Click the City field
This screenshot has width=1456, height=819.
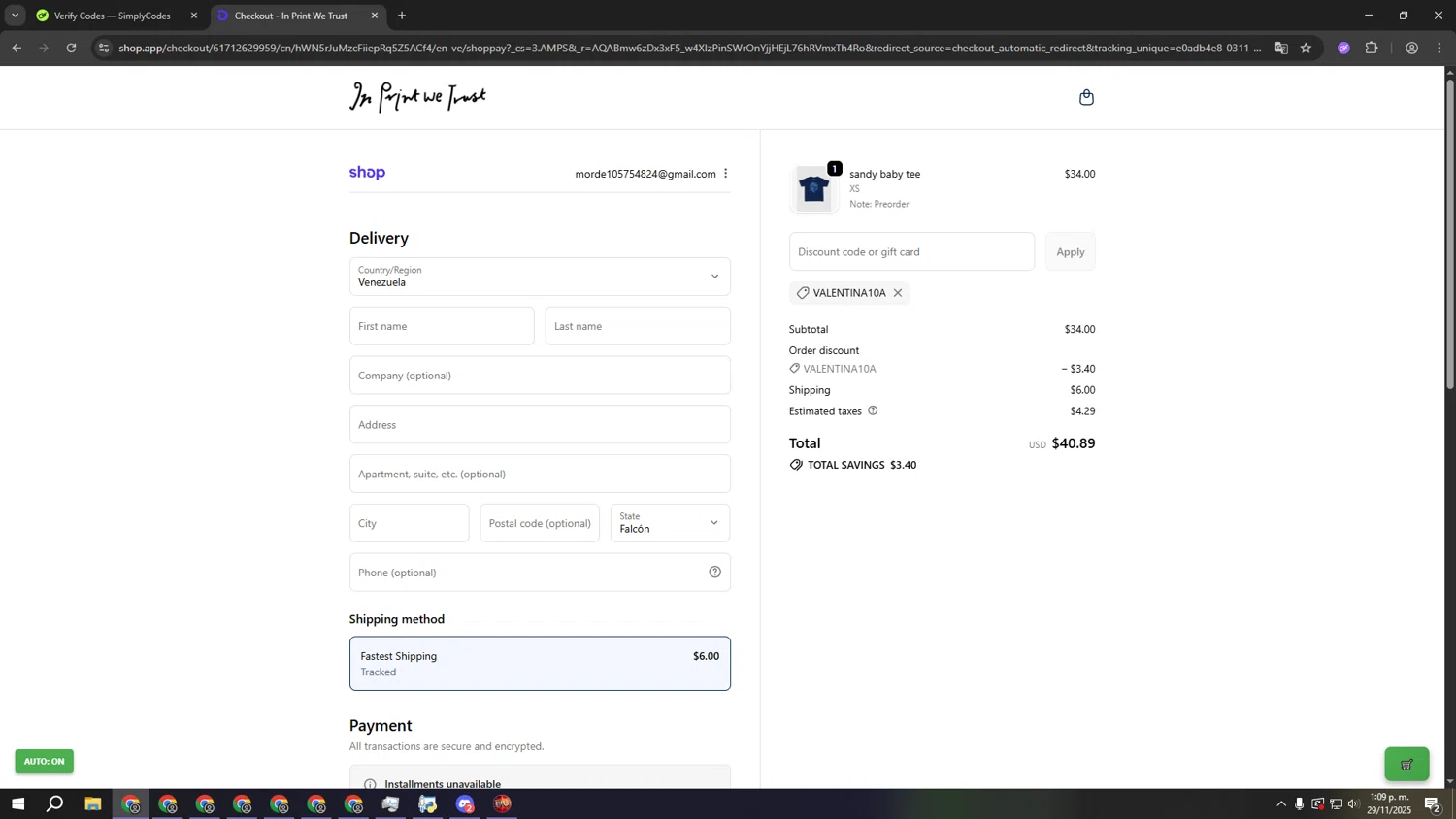tap(409, 523)
